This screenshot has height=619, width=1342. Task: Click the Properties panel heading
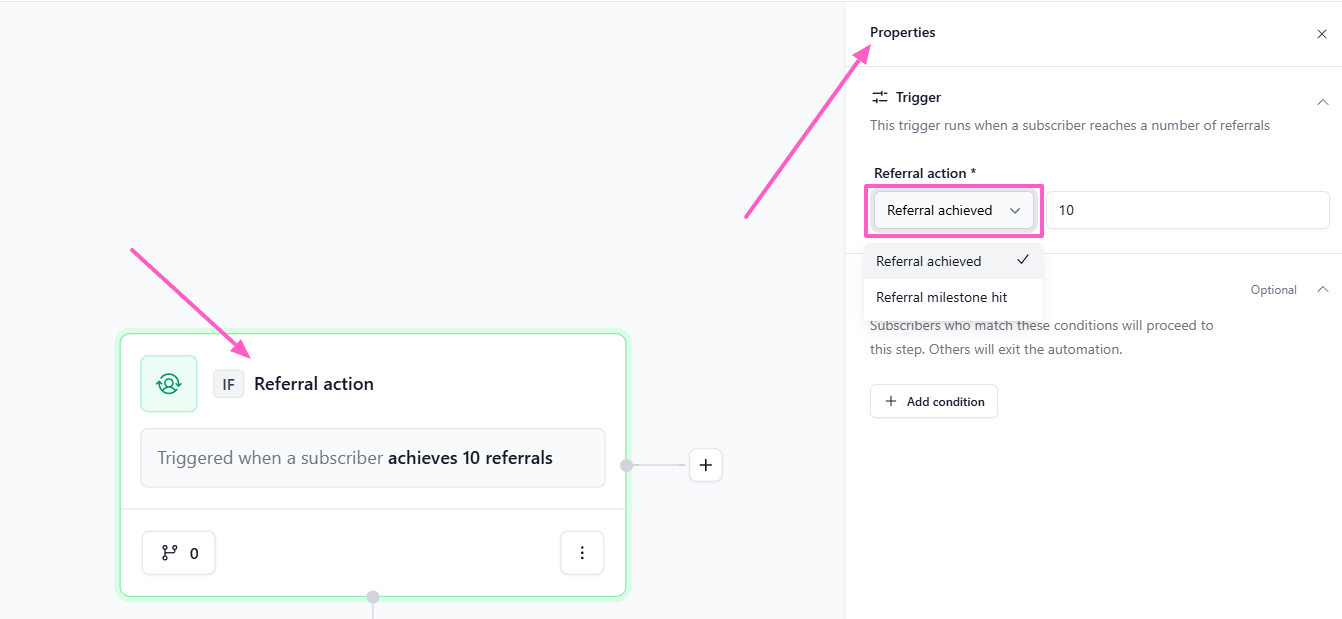[903, 32]
